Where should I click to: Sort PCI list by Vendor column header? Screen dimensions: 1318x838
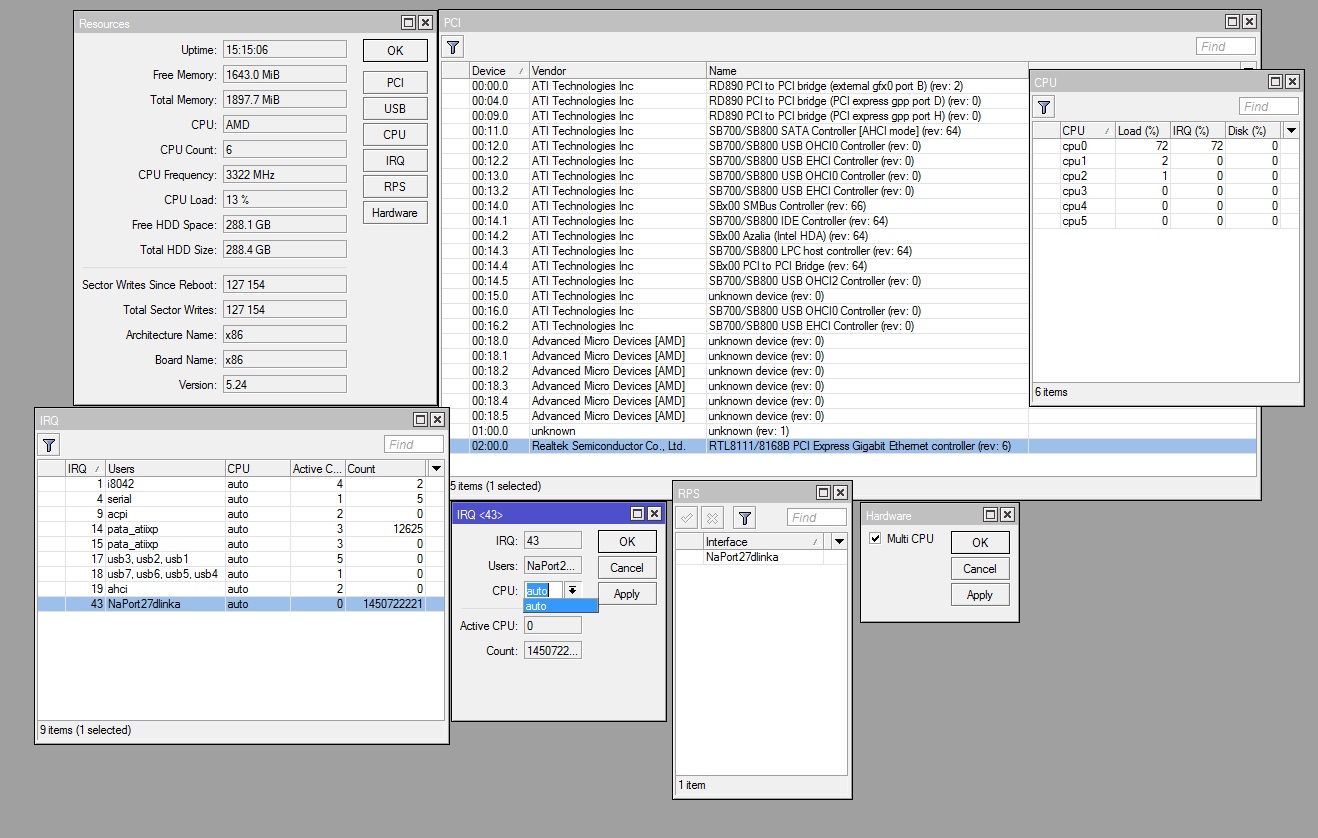coord(617,71)
